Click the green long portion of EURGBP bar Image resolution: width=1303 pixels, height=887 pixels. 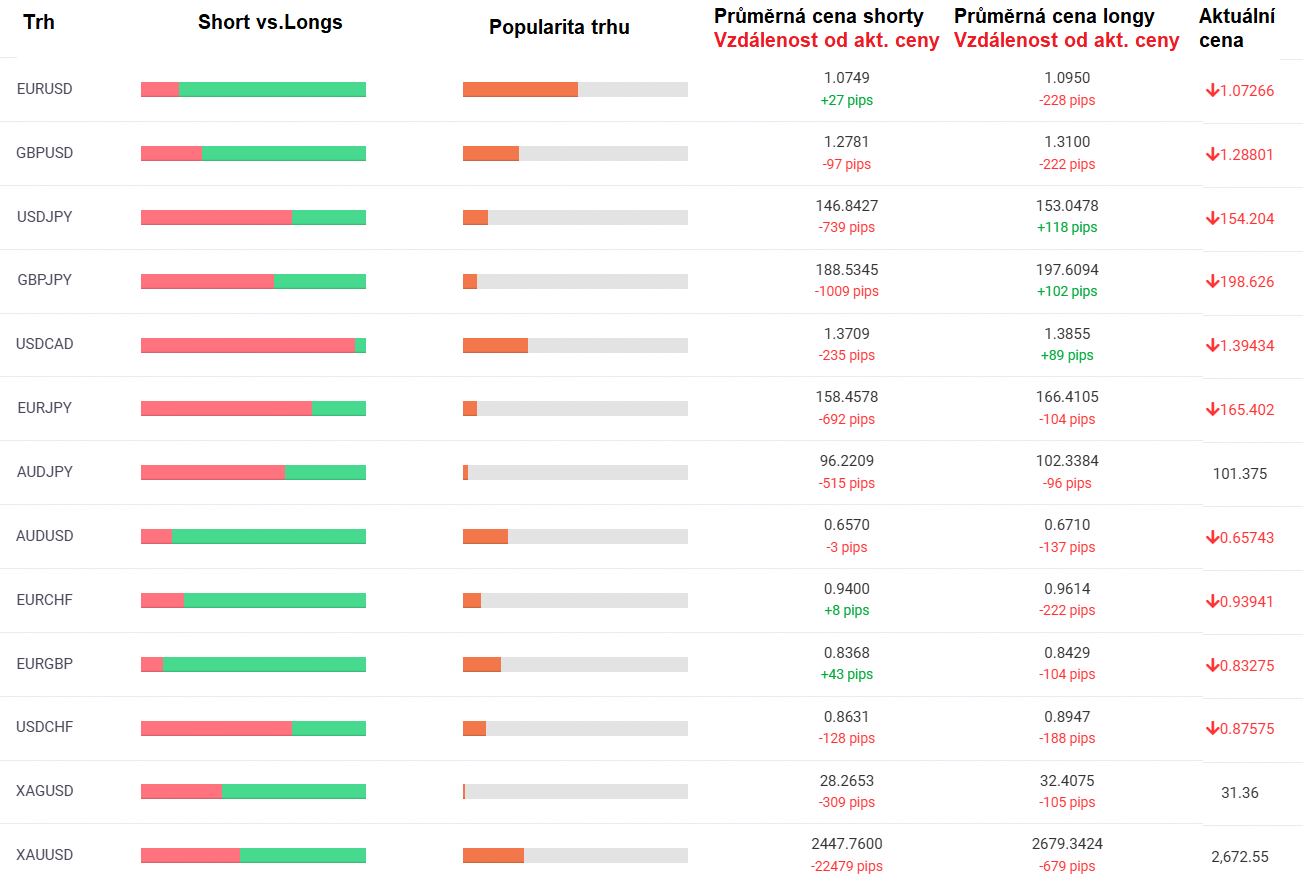point(264,664)
